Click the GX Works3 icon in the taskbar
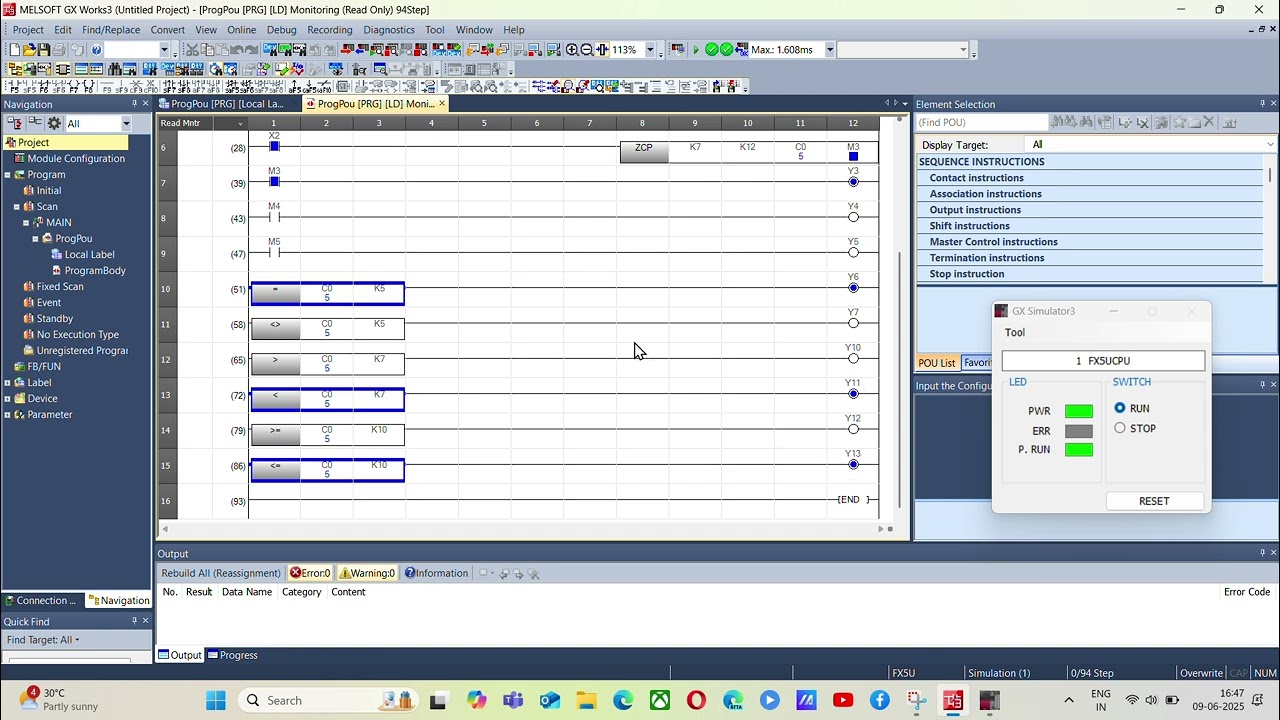This screenshot has width=1280, height=720. pos(953,700)
